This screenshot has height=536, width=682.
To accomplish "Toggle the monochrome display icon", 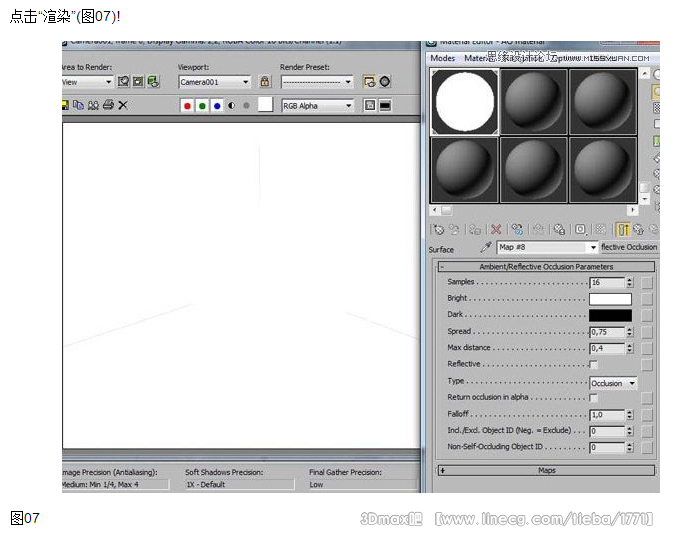I will 247,105.
